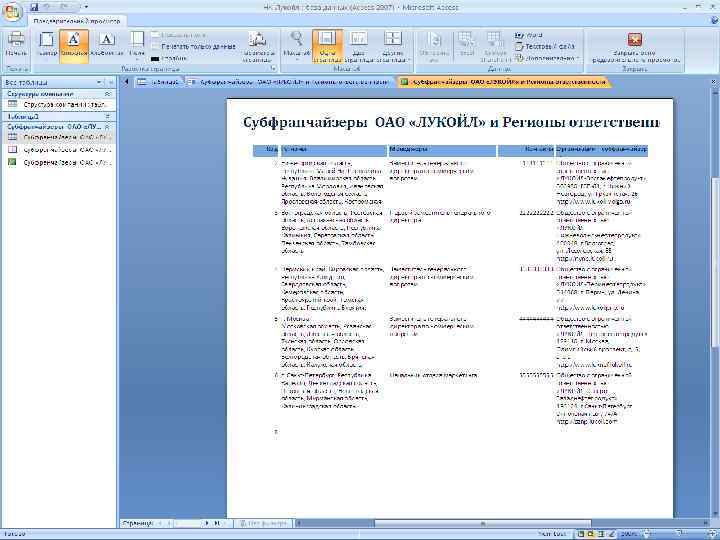This screenshot has width=720, height=540.
Task: Switch to Print Preview status bar icon
Action: pyautogui.click(x=591, y=534)
